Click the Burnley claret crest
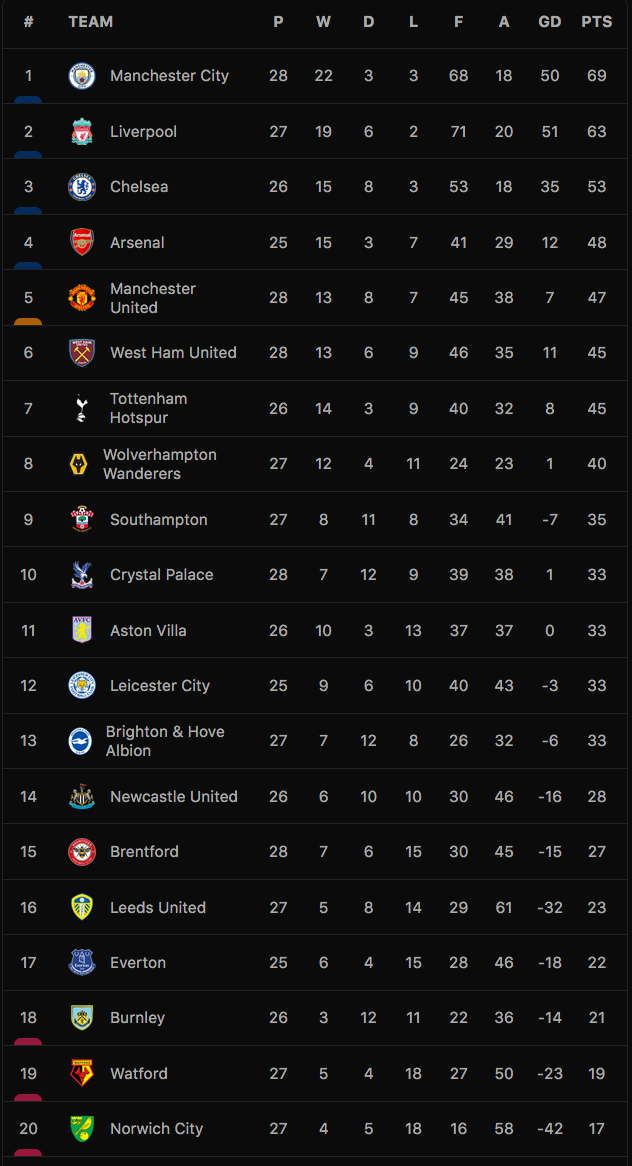 [x=82, y=1017]
